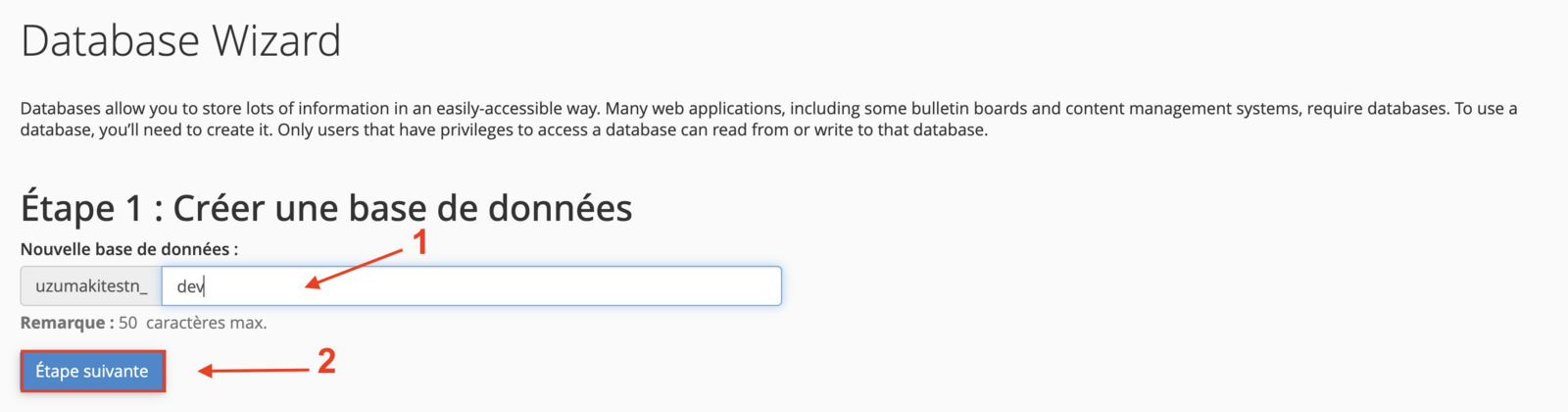
Task: Select the Database Wizard page title
Action: [180, 41]
